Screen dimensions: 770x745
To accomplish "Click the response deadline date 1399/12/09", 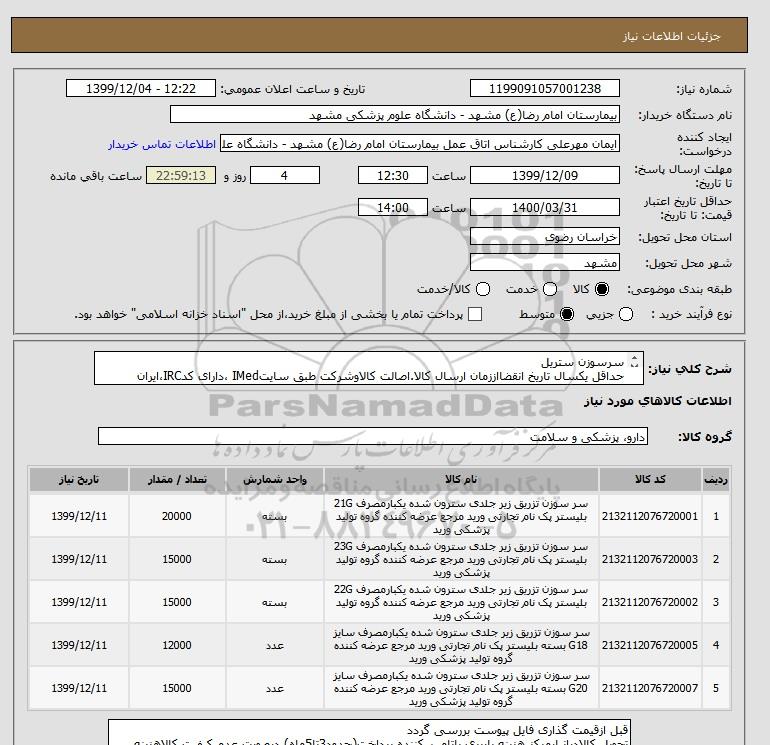I will 545,175.
